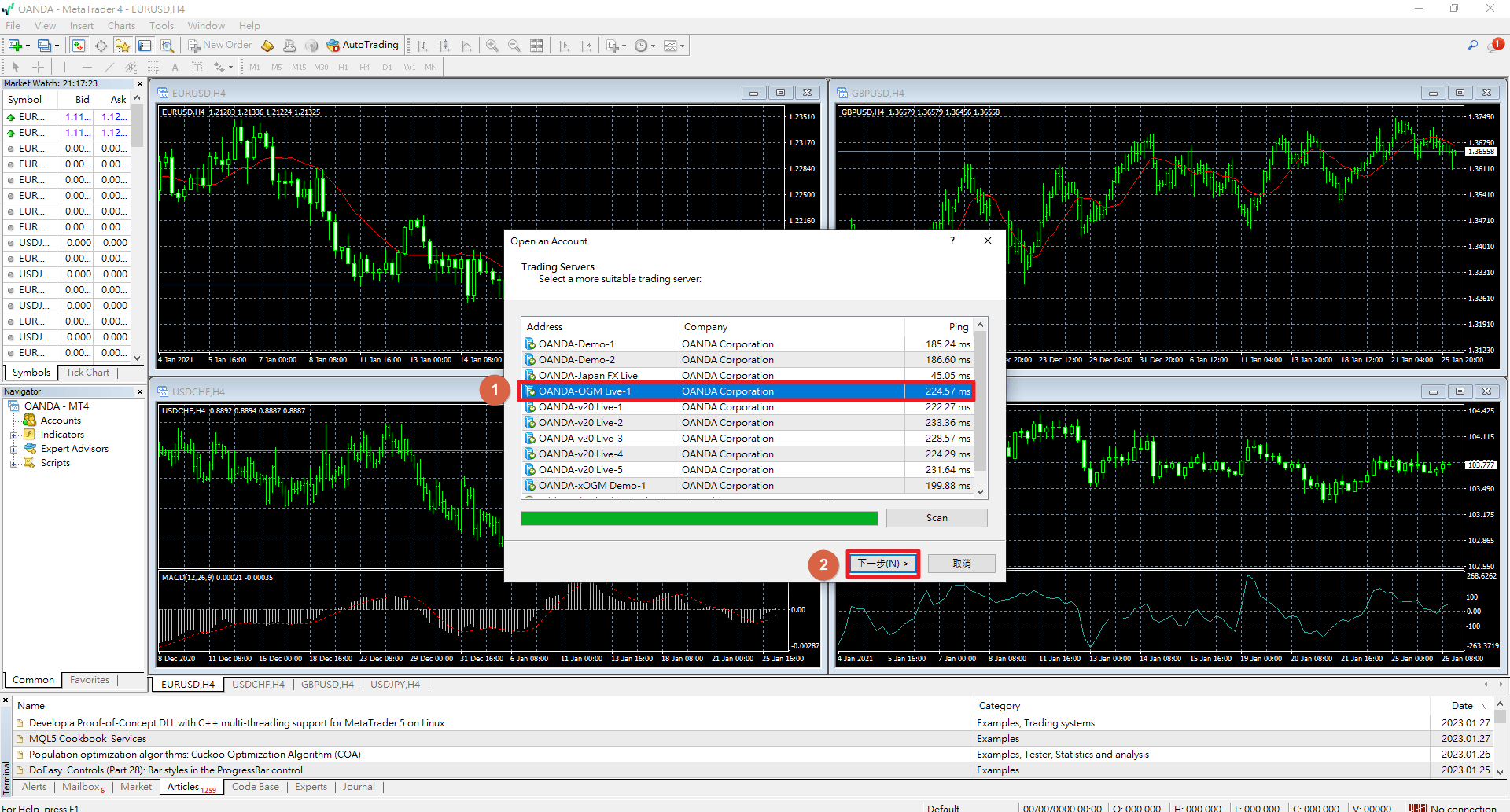
Task: Click the server list vertical scrollbar
Action: 980,408
